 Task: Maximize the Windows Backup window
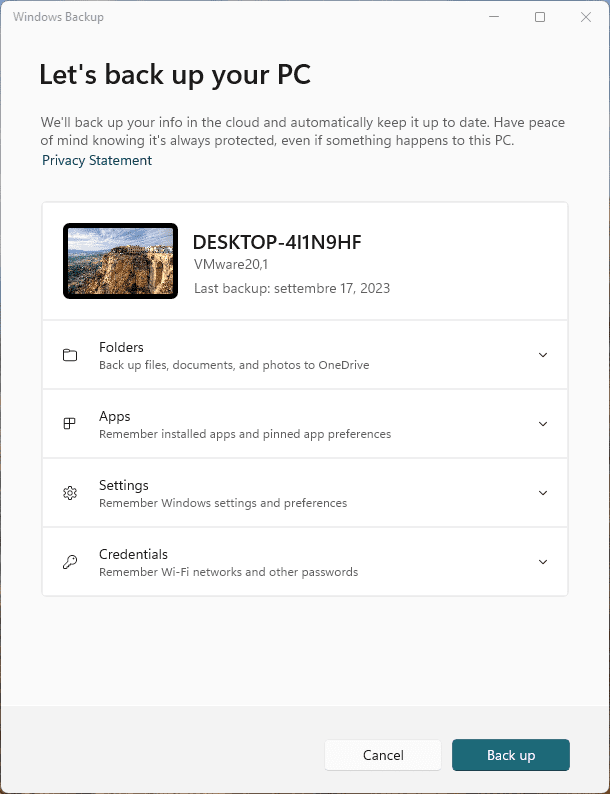pos(540,17)
